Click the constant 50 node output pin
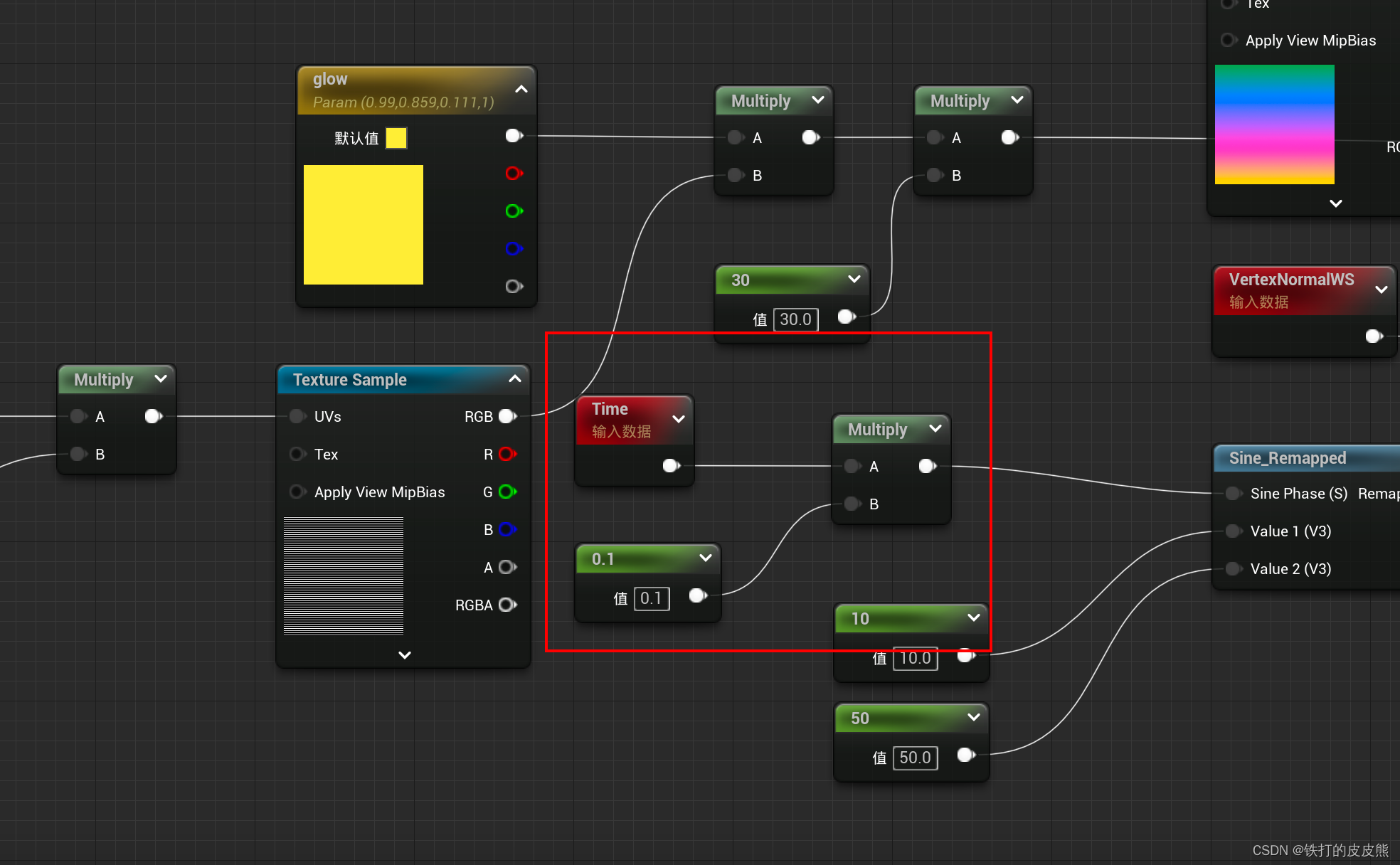This screenshot has width=1400, height=865. pyautogui.click(x=965, y=755)
